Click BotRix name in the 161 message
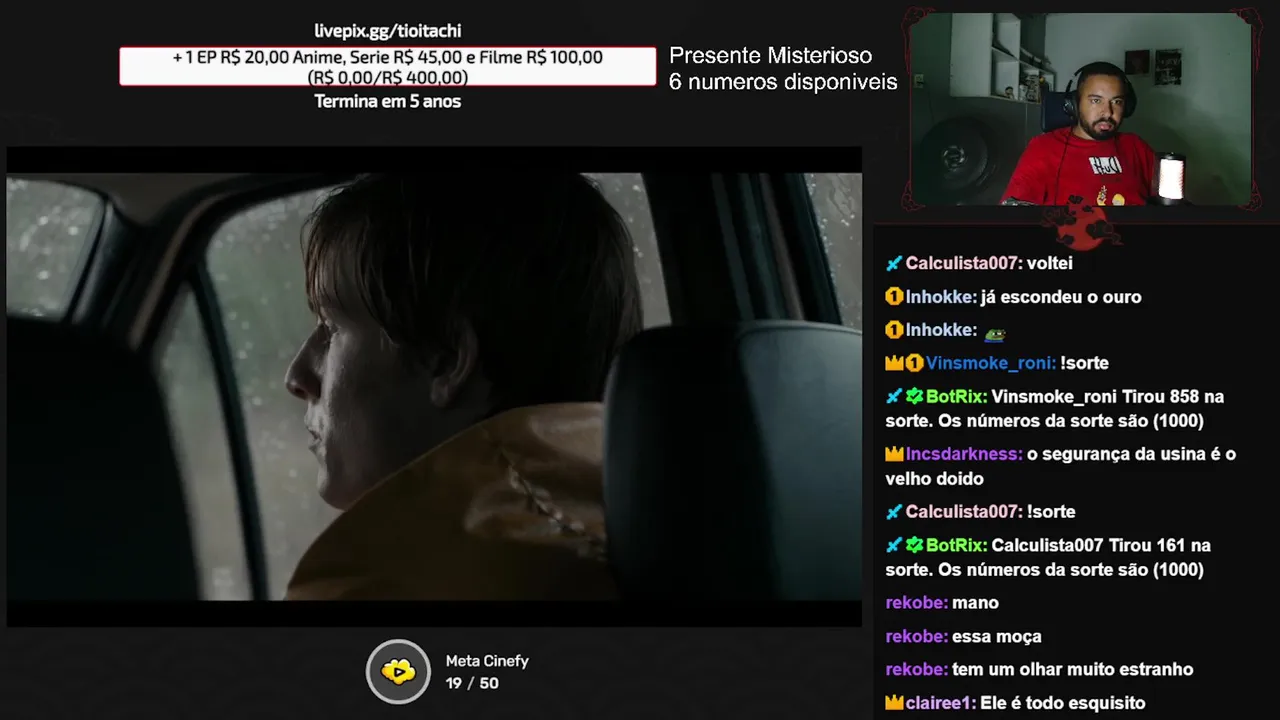 click(x=956, y=545)
